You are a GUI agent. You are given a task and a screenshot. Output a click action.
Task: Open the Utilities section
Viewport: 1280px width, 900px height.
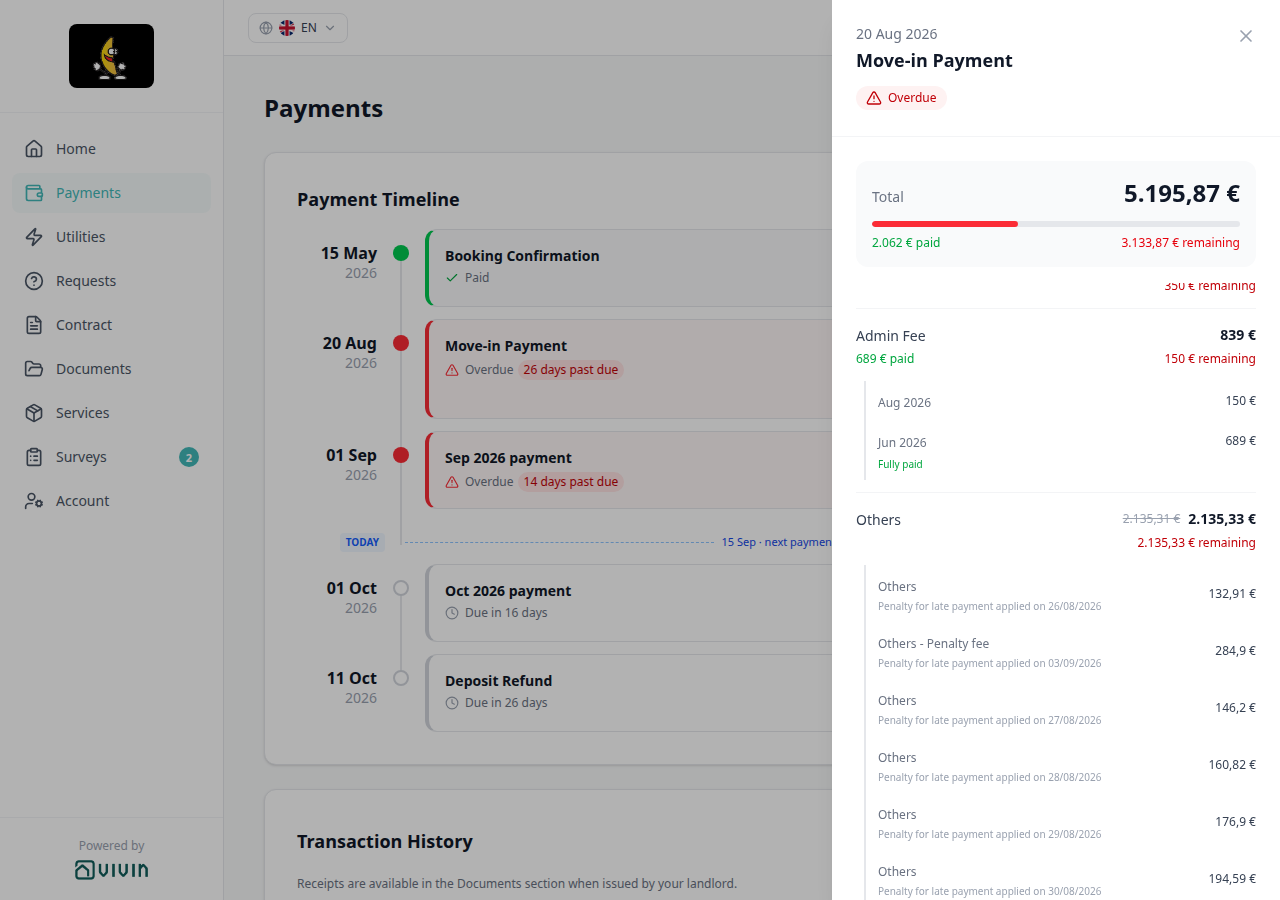(x=111, y=237)
